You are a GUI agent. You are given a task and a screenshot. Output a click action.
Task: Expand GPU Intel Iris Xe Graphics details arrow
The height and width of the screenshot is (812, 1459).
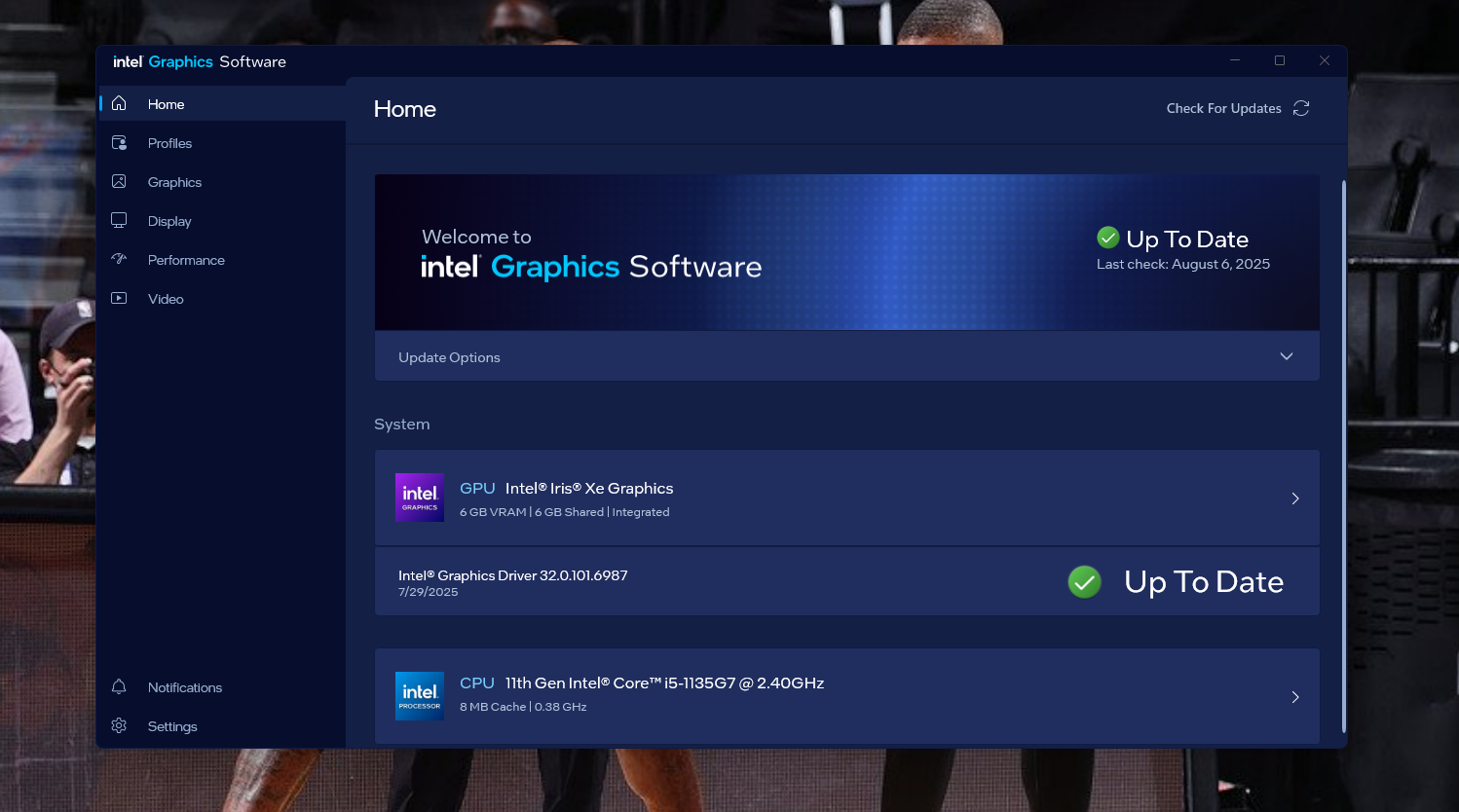(x=1295, y=498)
